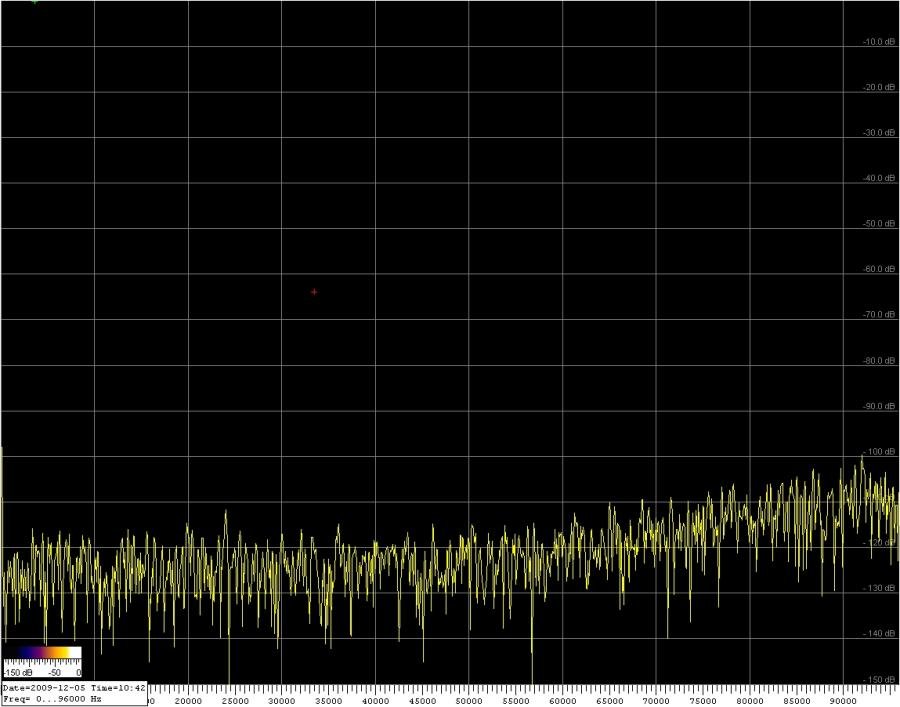
Task: Click the -10.0 dB scale label
Action: [x=879, y=42]
